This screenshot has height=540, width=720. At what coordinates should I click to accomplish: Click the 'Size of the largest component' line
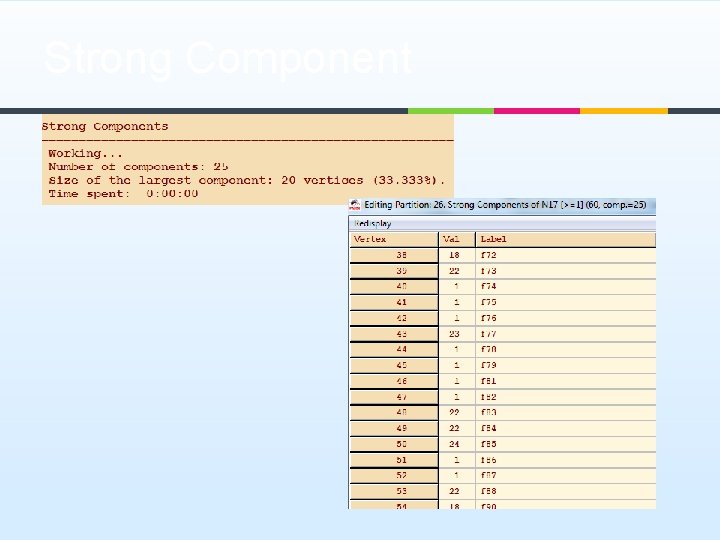coord(247,180)
